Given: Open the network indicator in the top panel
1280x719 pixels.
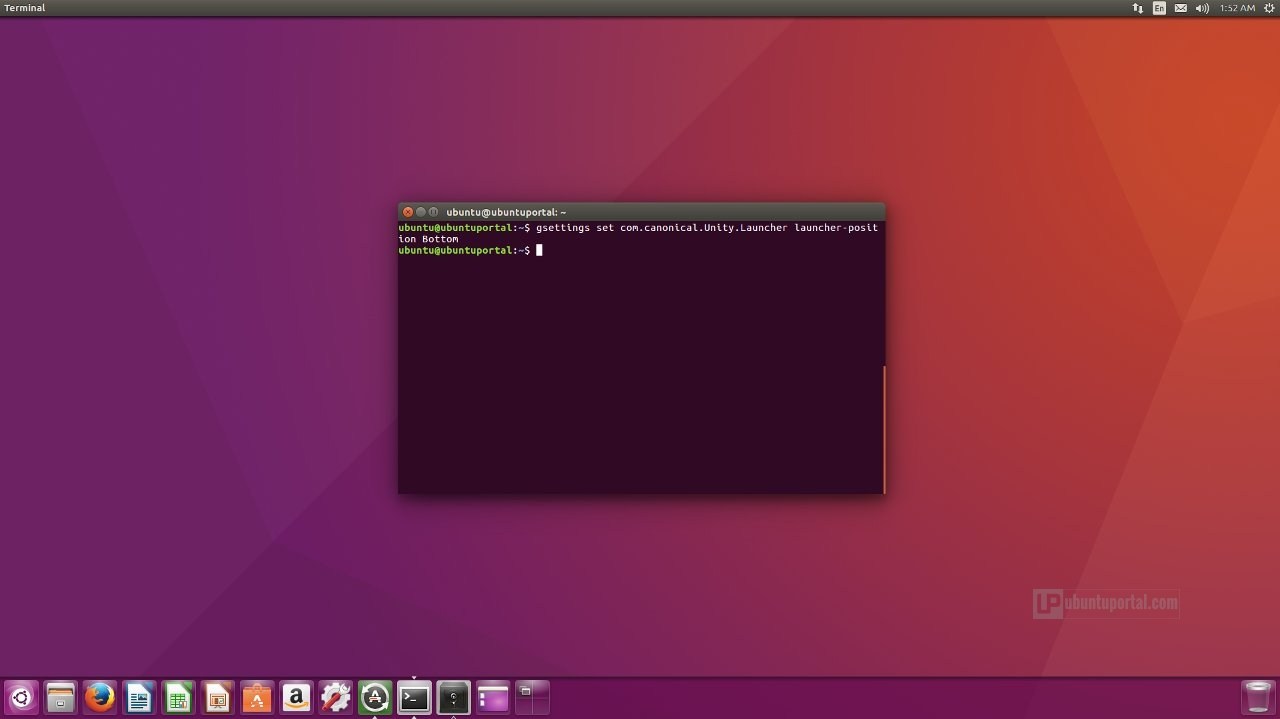Looking at the screenshot, I should (1137, 8).
